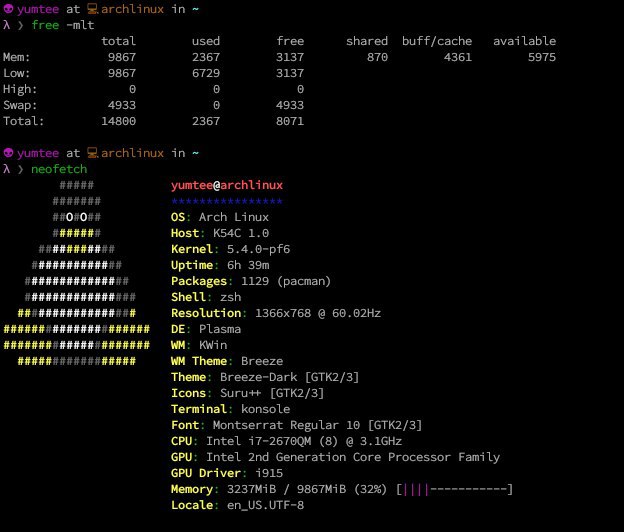Select the 'KWin' WM value
Screen dimensions: 624x532
click(x=213, y=345)
